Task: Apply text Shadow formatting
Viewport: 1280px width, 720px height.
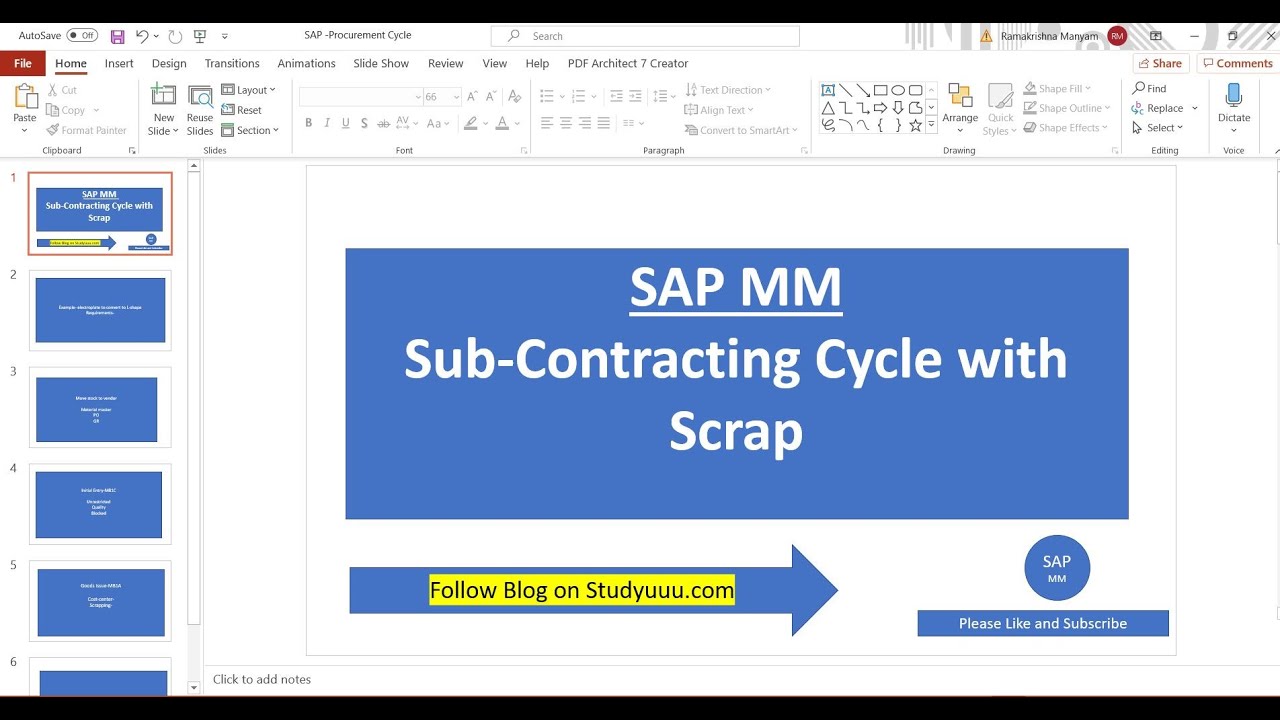Action: [364, 124]
